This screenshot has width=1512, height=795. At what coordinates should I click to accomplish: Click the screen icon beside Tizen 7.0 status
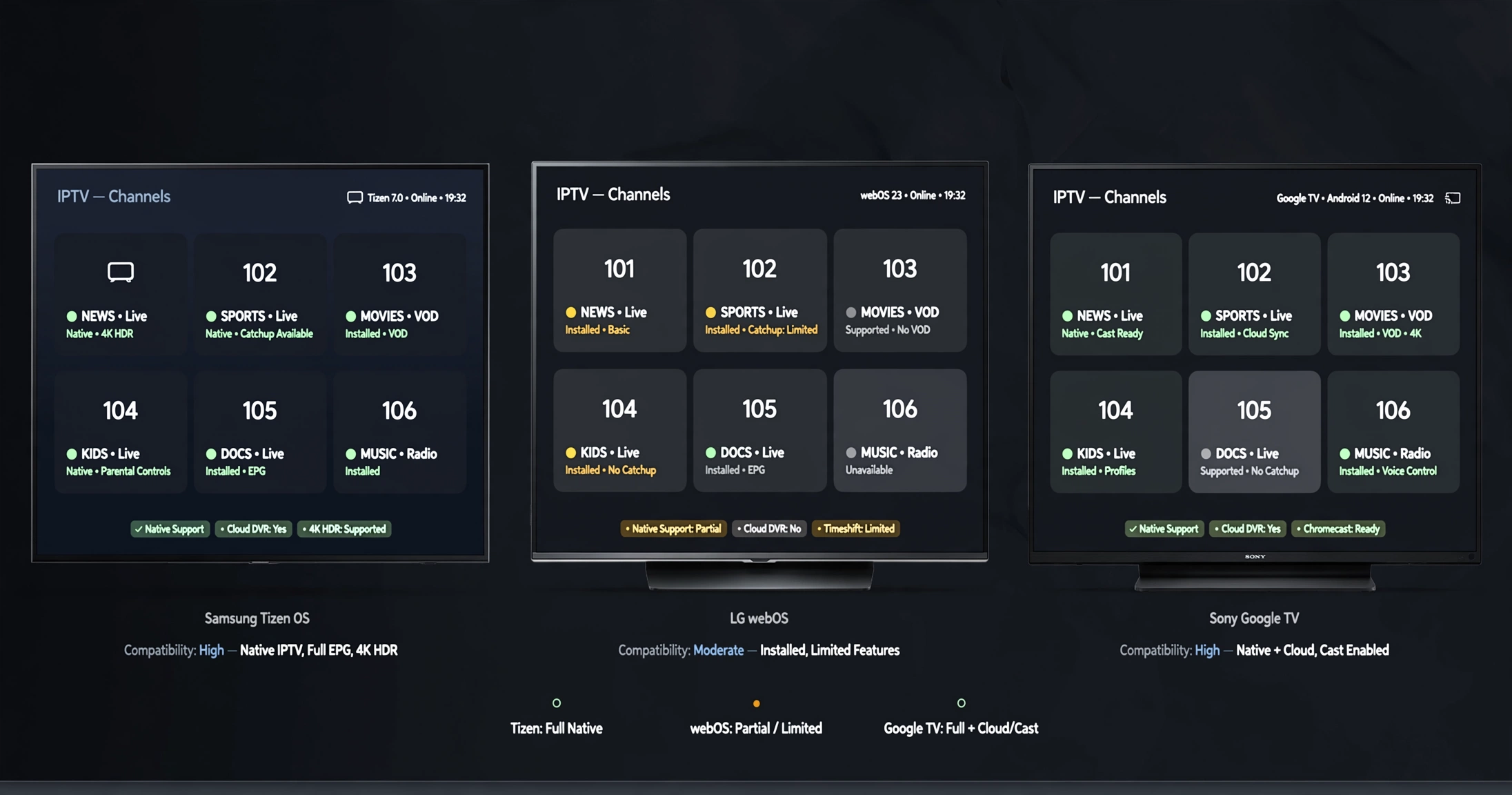point(355,198)
